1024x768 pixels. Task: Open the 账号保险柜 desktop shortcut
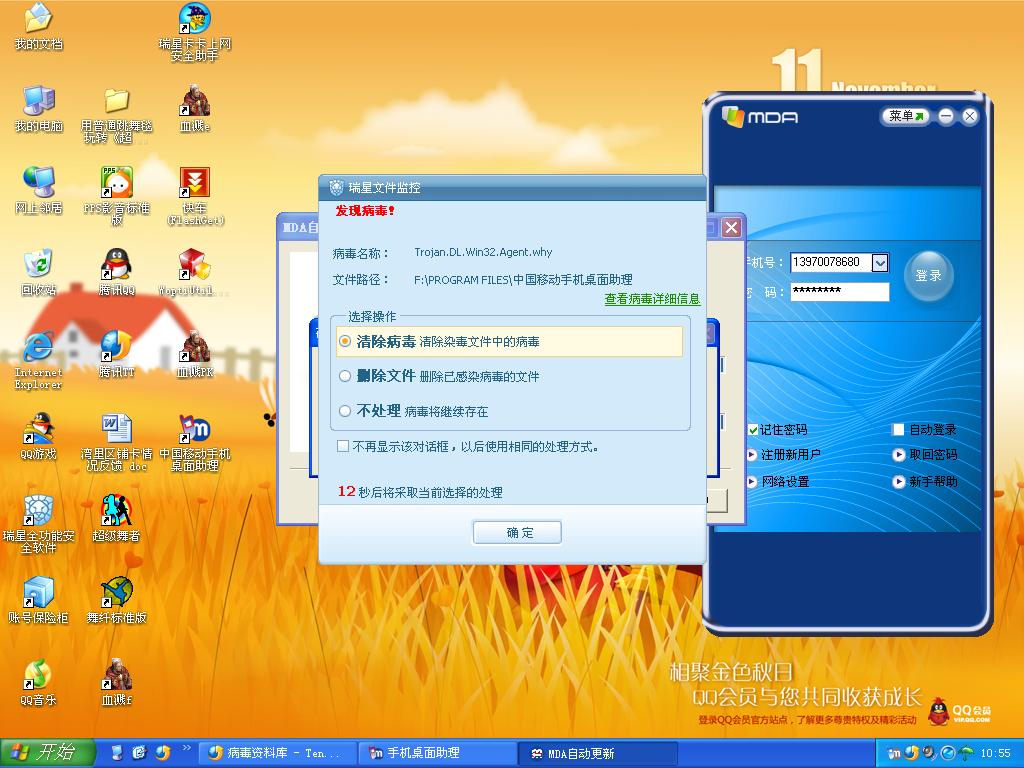(39, 600)
